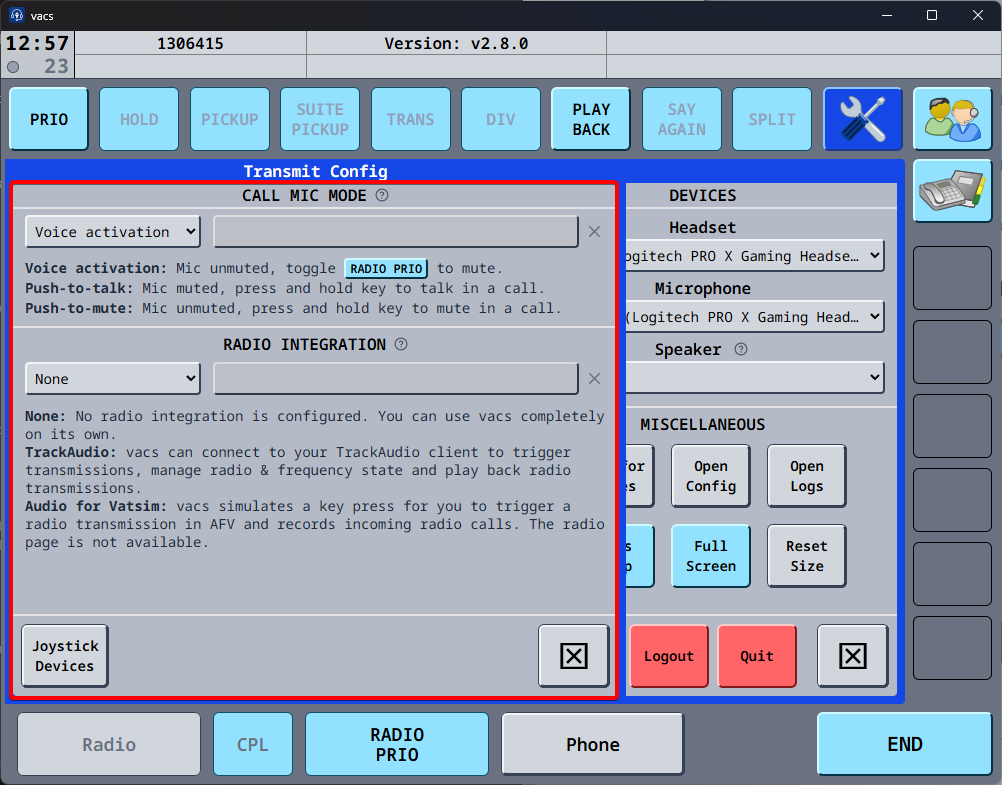Show help for the Speaker device
Image resolution: width=1002 pixels, height=785 pixels.
[741, 349]
